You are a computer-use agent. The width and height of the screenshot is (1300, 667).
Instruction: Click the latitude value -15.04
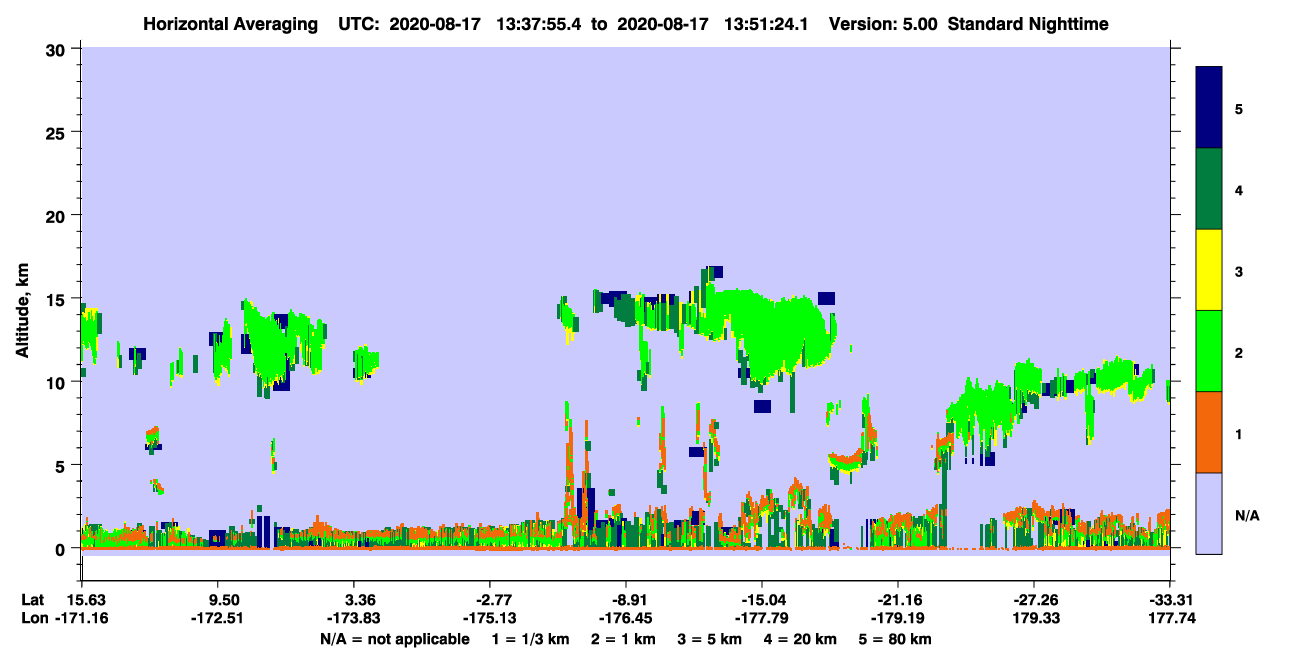(x=762, y=600)
